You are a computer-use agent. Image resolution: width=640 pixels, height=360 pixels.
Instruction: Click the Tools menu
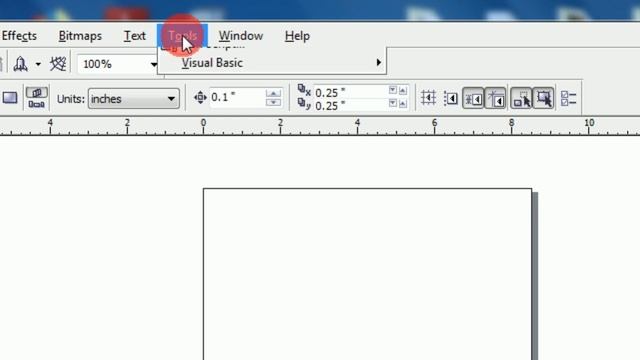click(x=182, y=36)
